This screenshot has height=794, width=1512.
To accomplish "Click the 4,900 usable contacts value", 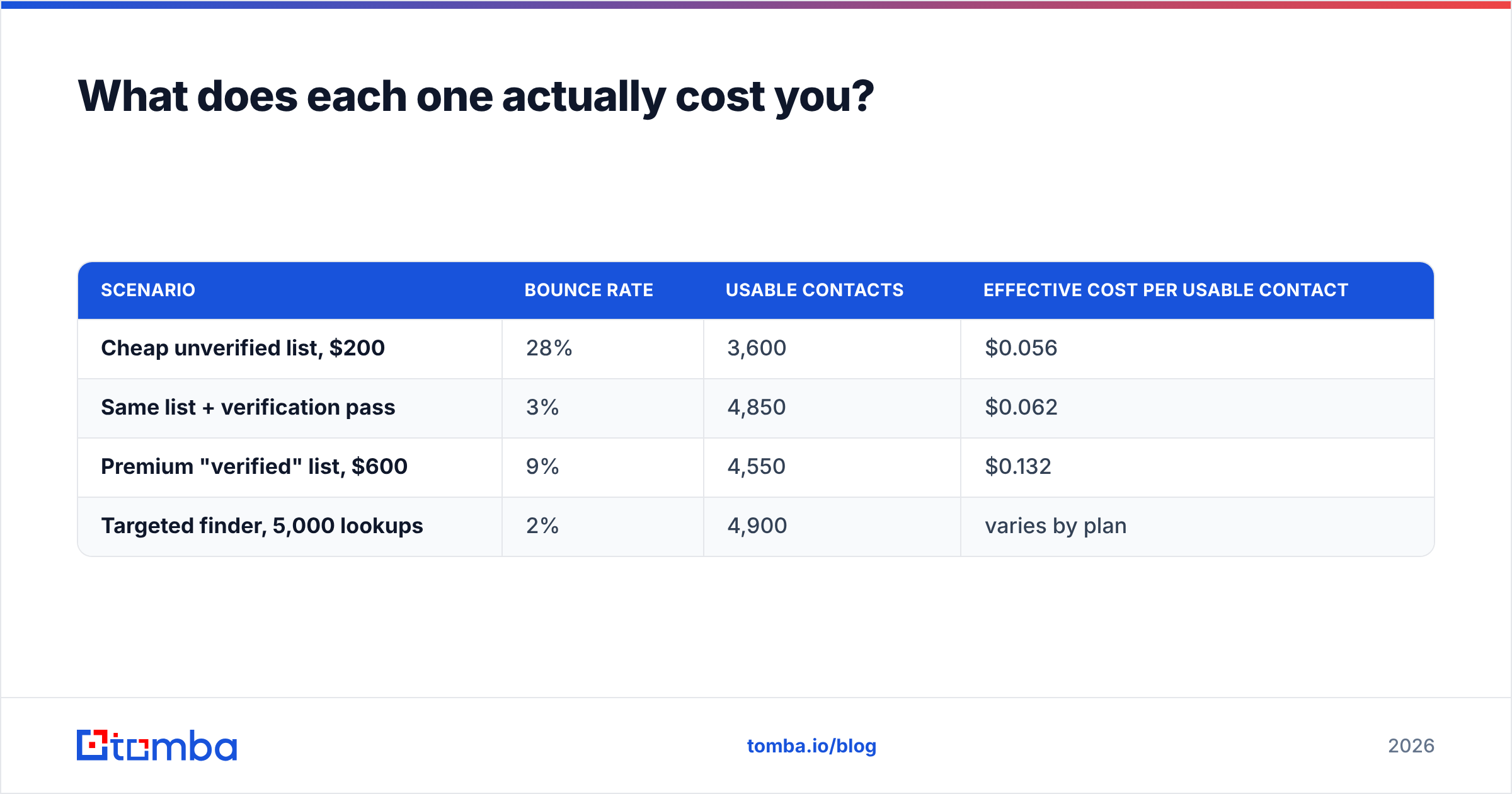I will (x=757, y=526).
